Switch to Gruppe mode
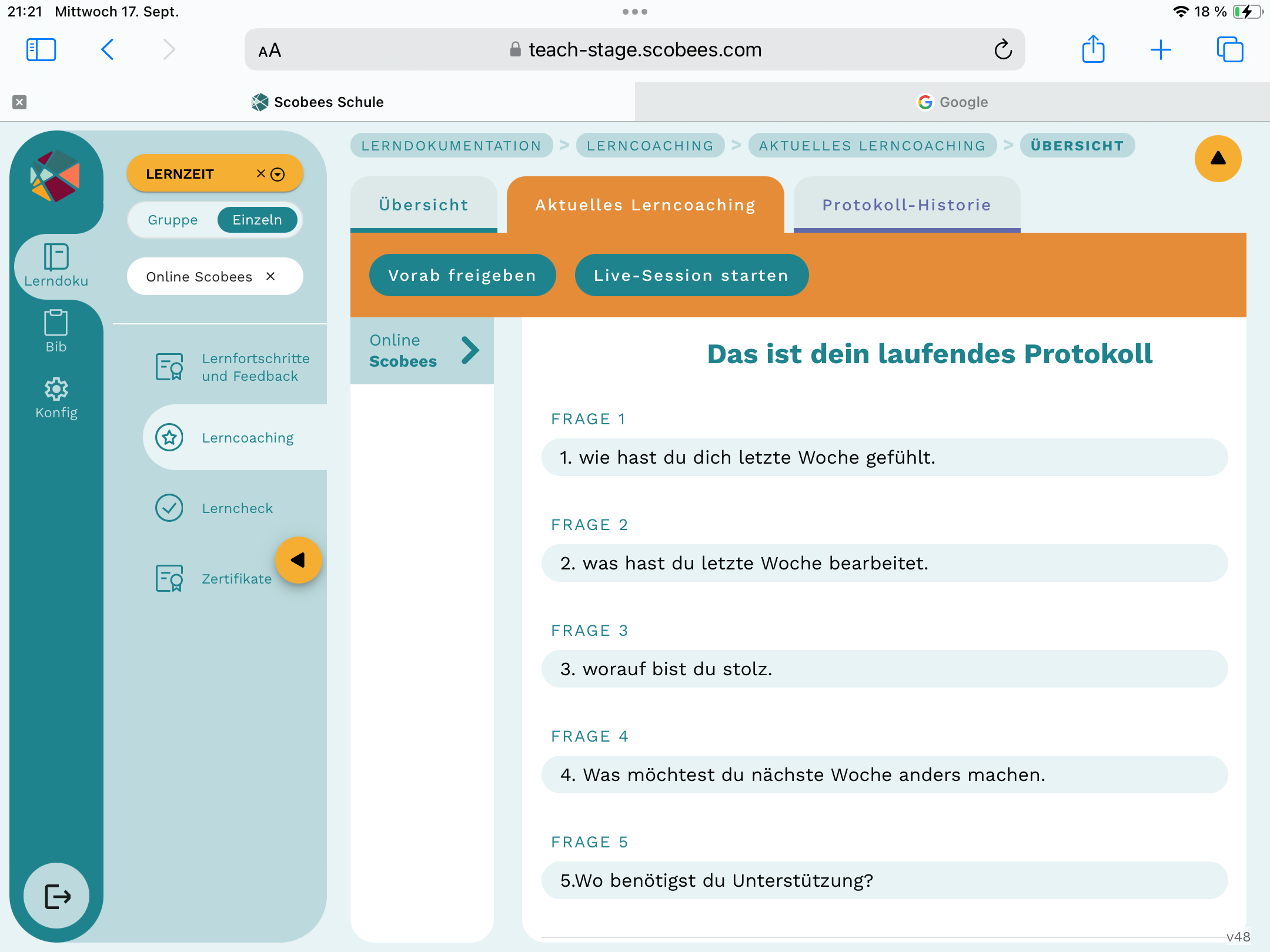The height and width of the screenshot is (952, 1270). tap(173, 220)
